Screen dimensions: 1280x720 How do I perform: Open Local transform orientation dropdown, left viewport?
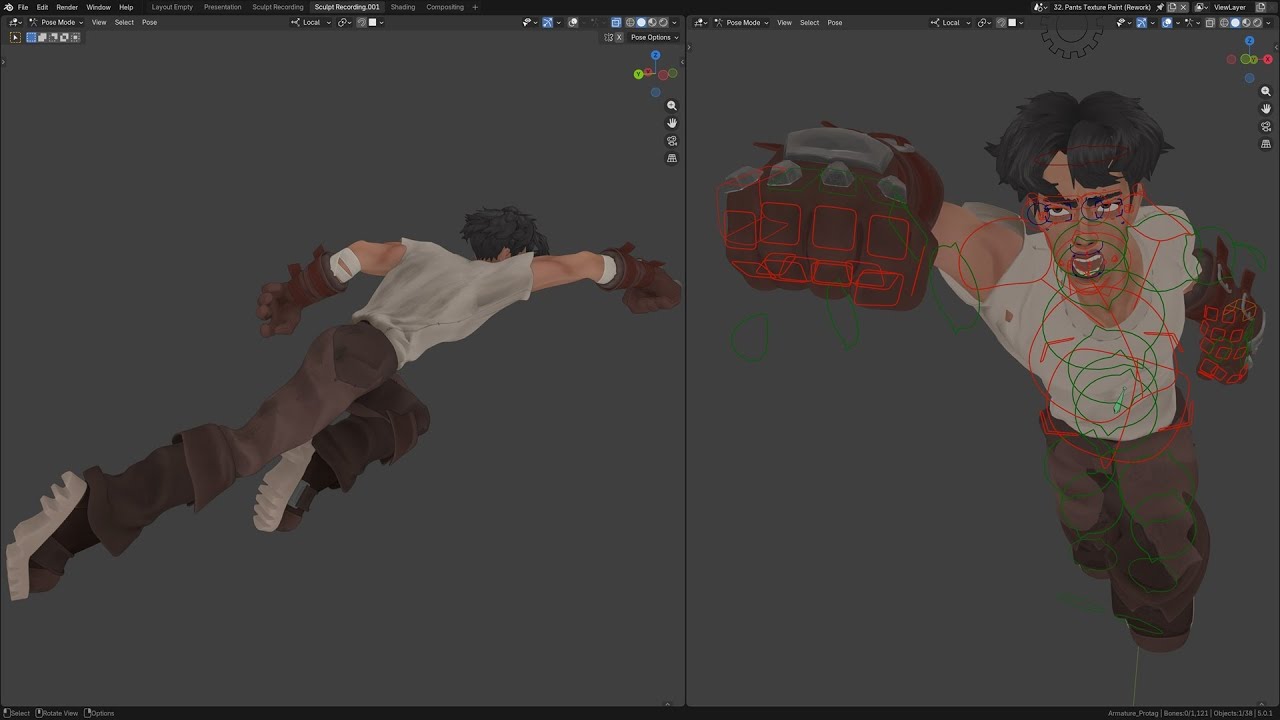point(311,22)
